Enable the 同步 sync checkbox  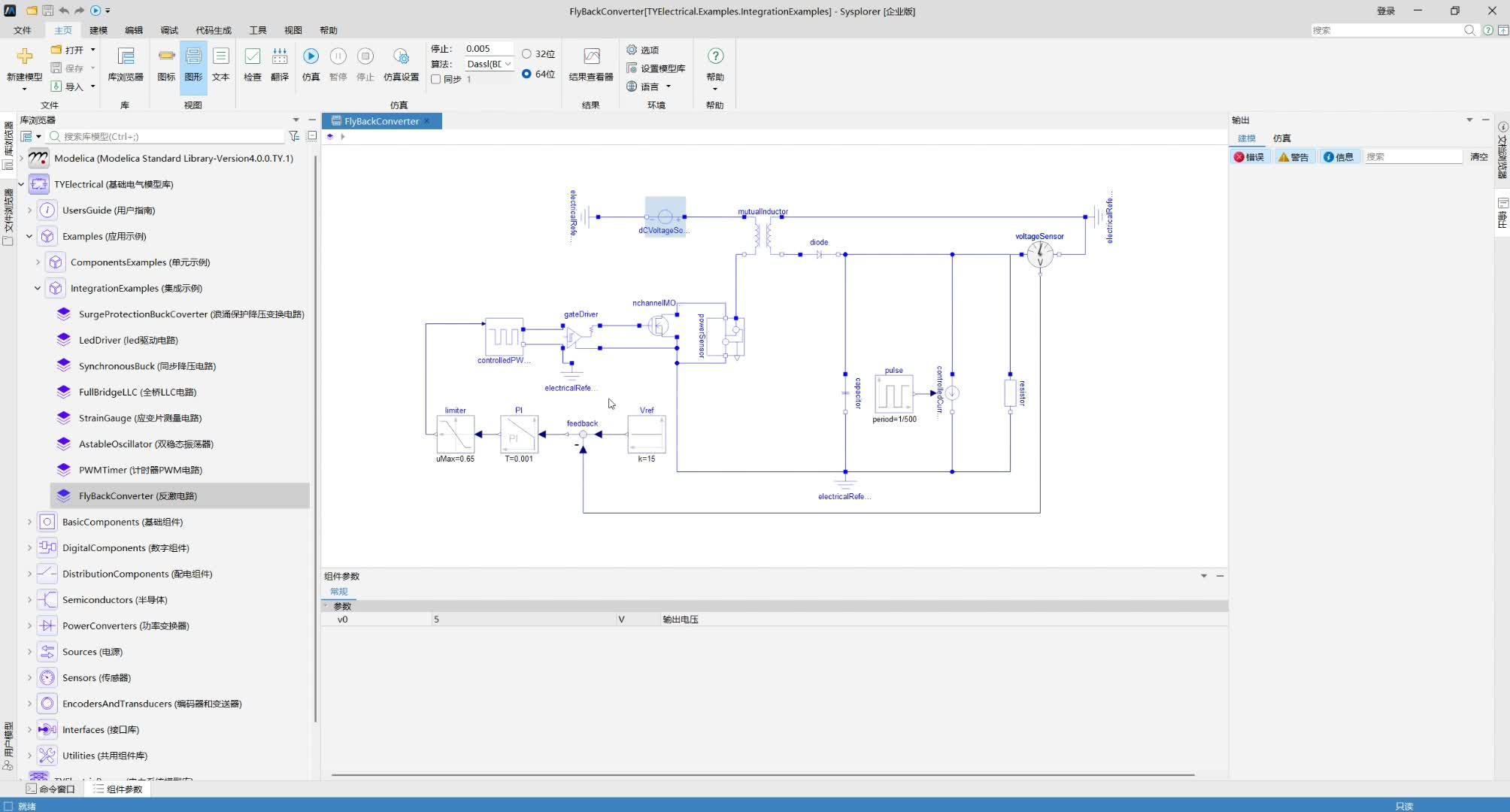coord(435,79)
